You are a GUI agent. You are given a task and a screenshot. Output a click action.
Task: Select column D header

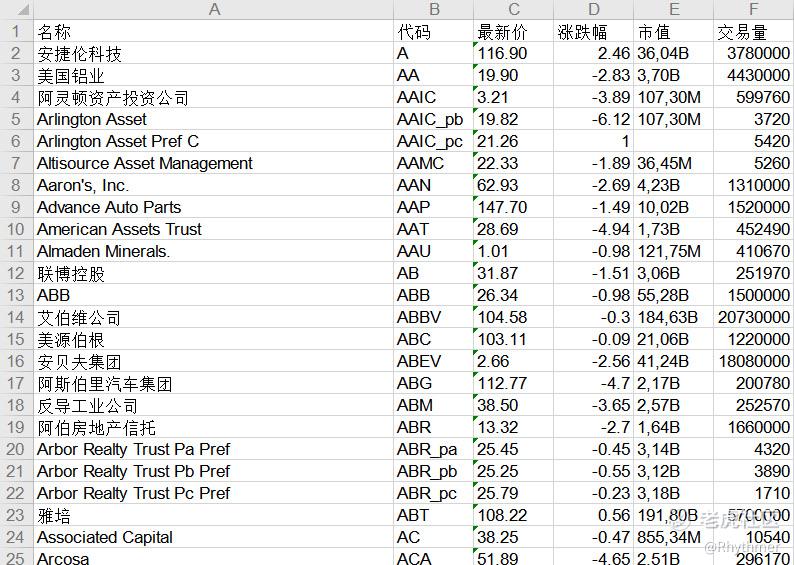coord(593,10)
